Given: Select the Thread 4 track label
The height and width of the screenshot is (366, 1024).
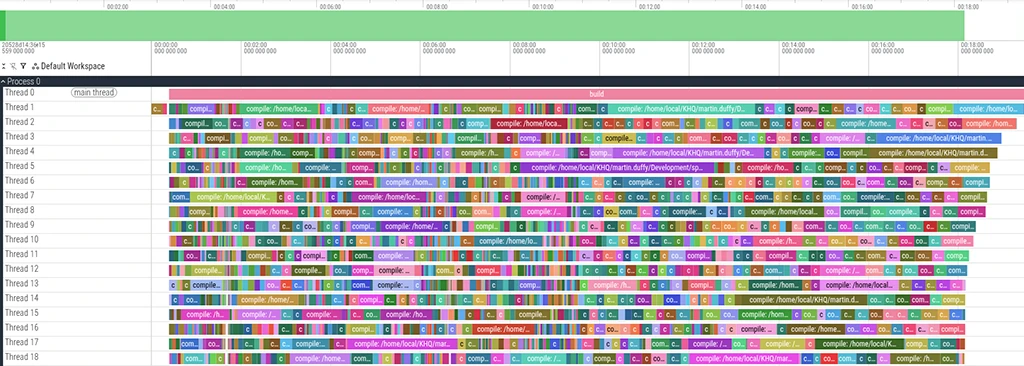Looking at the screenshot, I should (x=19, y=152).
